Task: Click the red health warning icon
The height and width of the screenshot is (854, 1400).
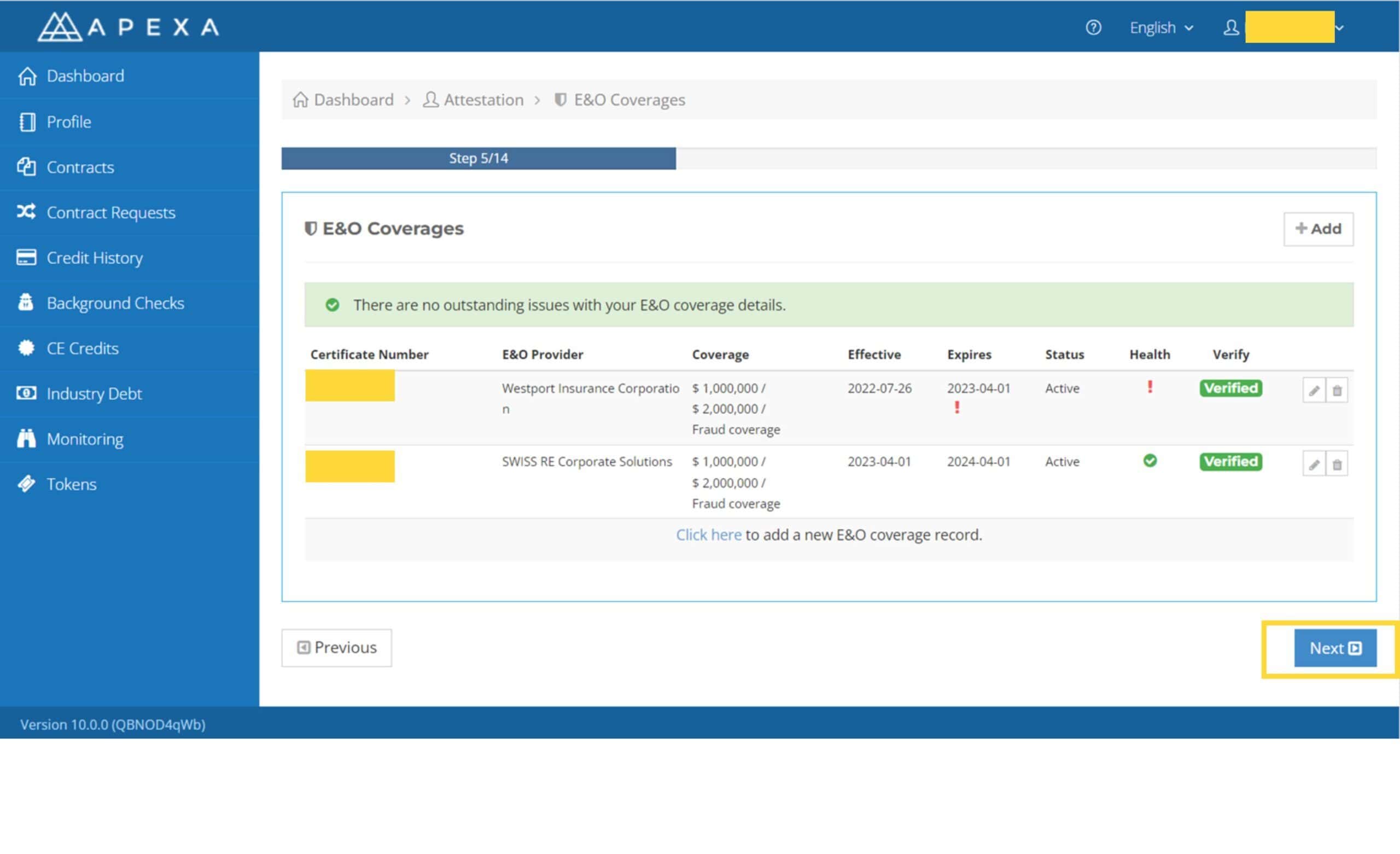Action: click(x=1150, y=387)
